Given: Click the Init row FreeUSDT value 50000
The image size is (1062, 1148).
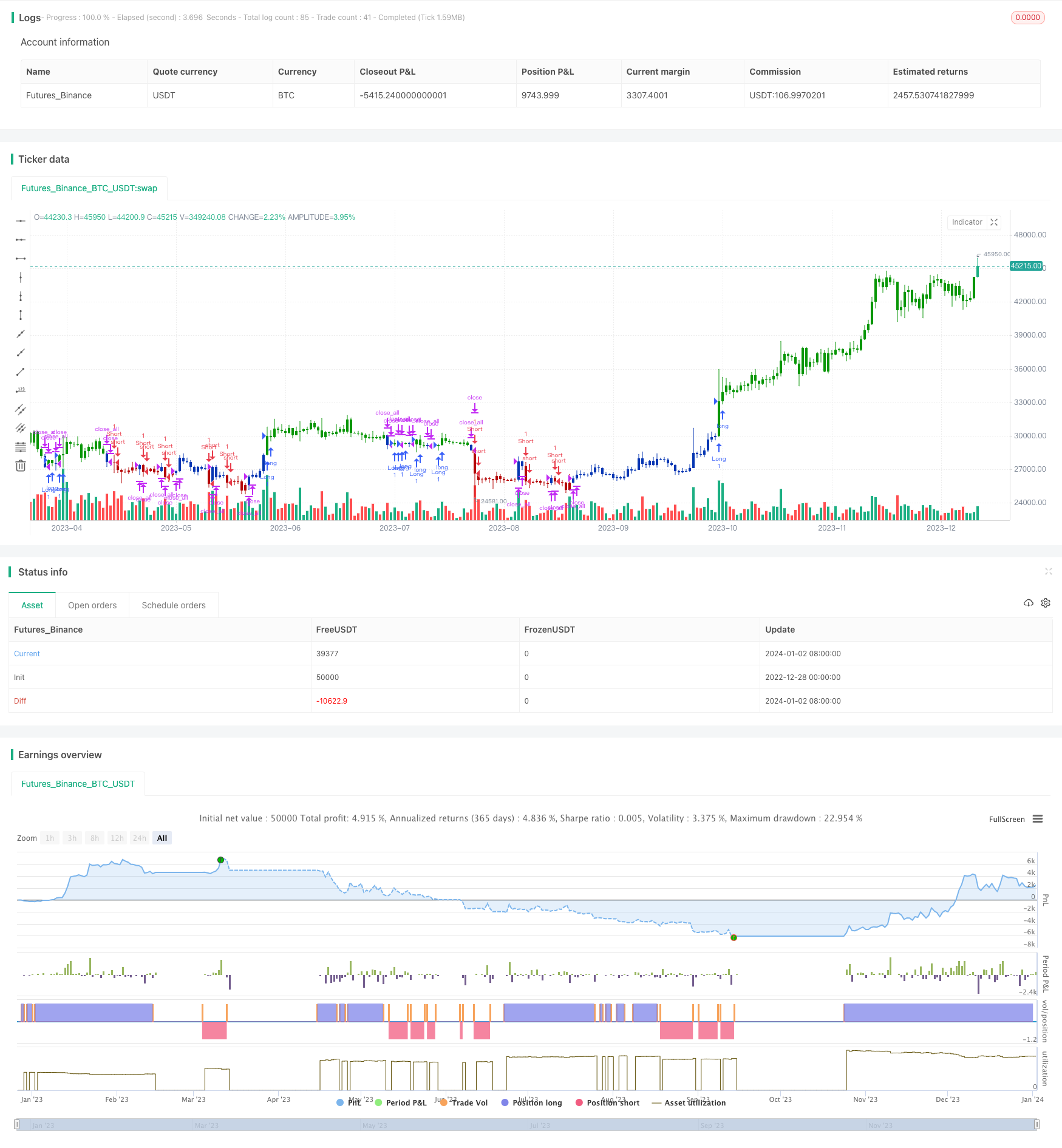Looking at the screenshot, I should (327, 678).
